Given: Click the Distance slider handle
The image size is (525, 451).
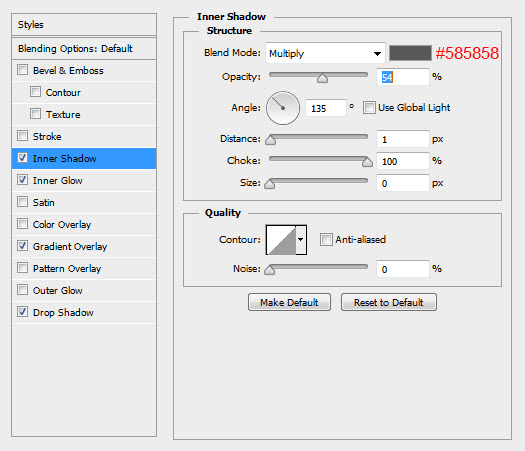Looking at the screenshot, I should [x=271, y=140].
